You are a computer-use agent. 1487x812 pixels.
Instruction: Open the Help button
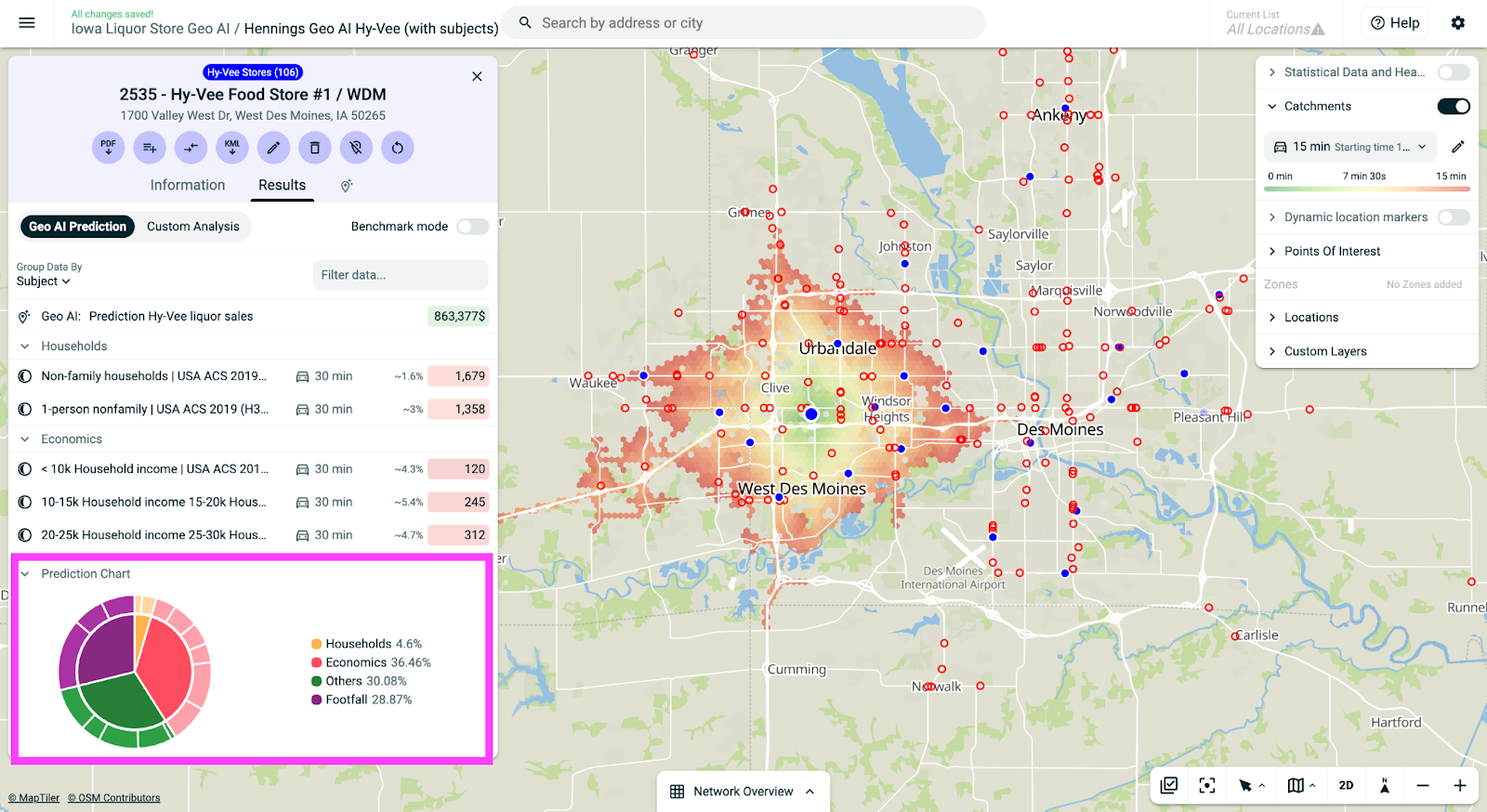(1395, 23)
